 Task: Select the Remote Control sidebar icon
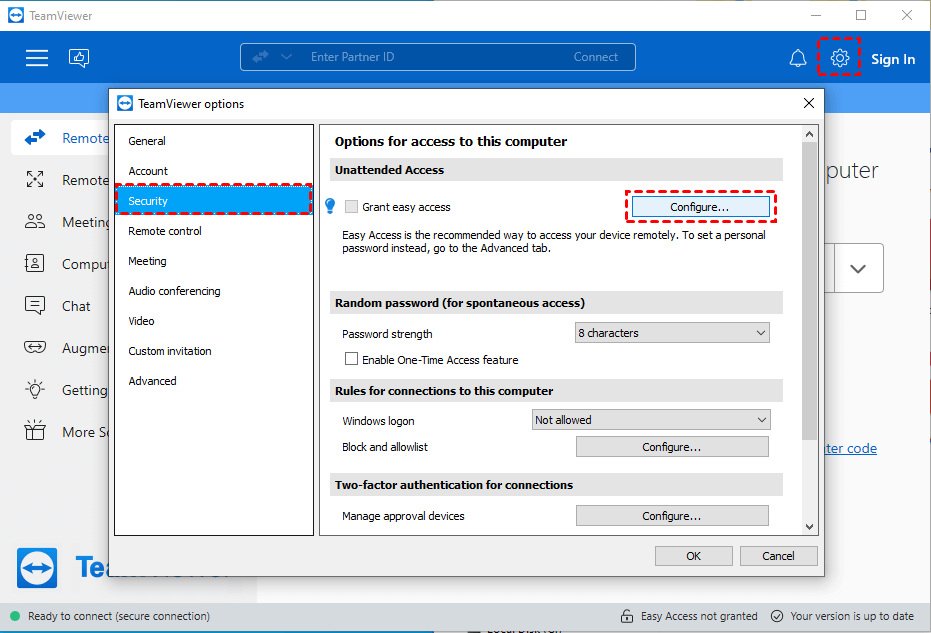[34, 137]
